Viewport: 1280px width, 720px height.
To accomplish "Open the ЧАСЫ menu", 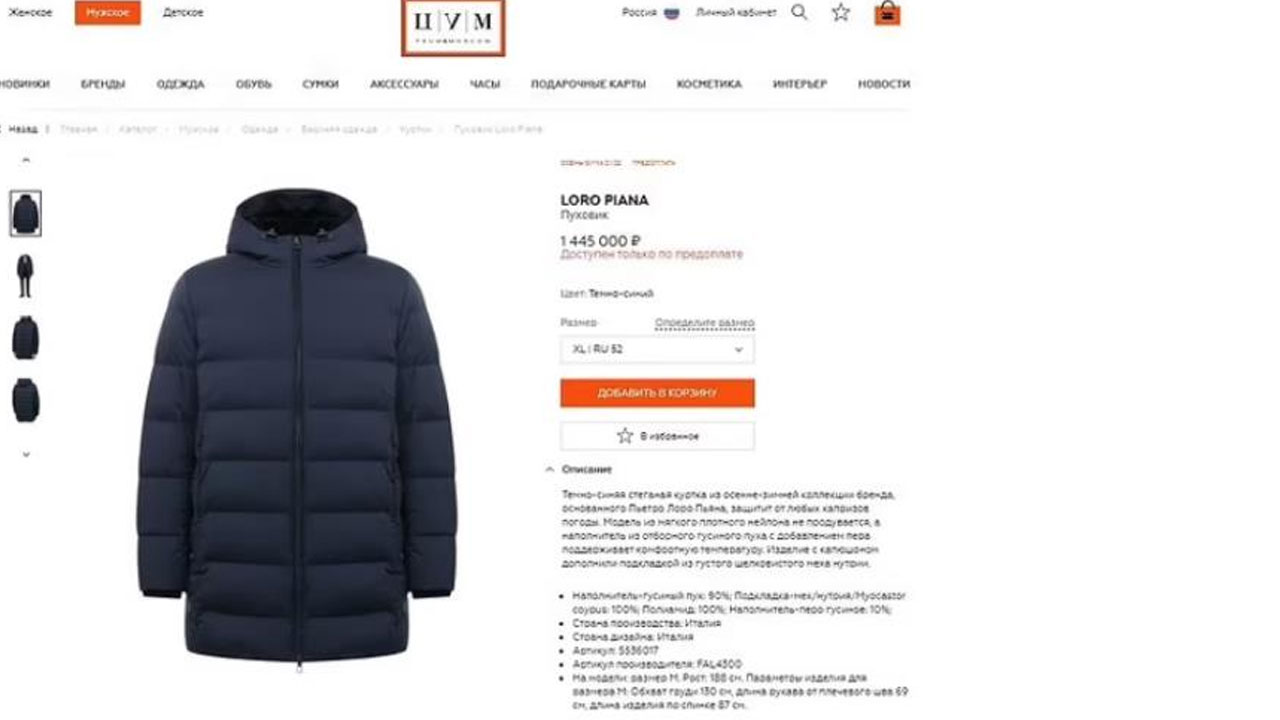I will tap(485, 84).
